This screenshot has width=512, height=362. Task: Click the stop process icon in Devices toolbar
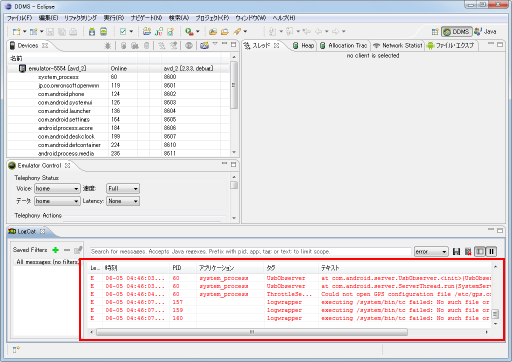tap(189, 46)
